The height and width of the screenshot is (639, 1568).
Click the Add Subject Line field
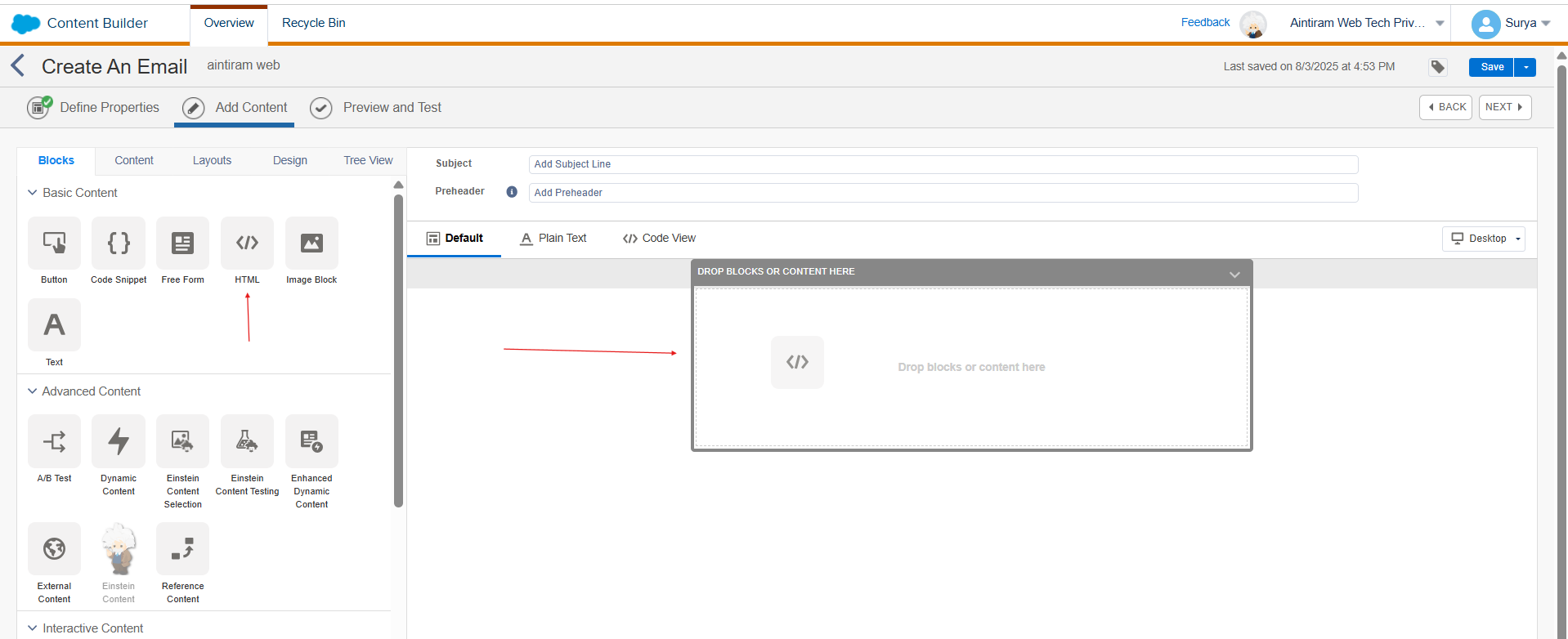pyautogui.click(x=943, y=164)
